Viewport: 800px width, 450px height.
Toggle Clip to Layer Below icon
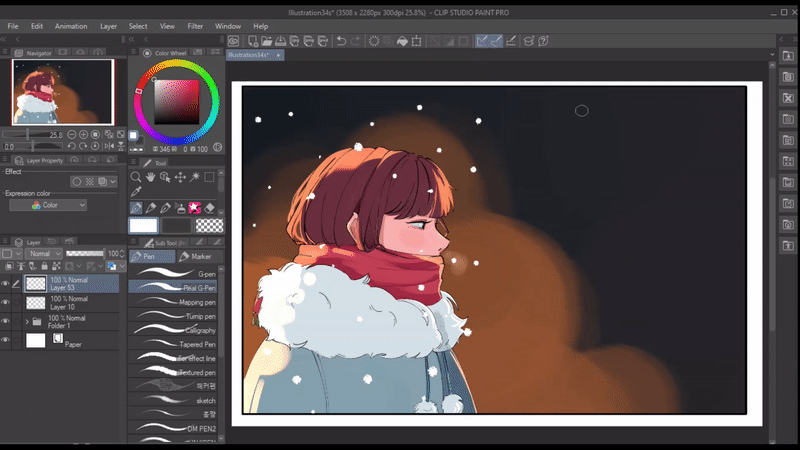[x=9, y=266]
